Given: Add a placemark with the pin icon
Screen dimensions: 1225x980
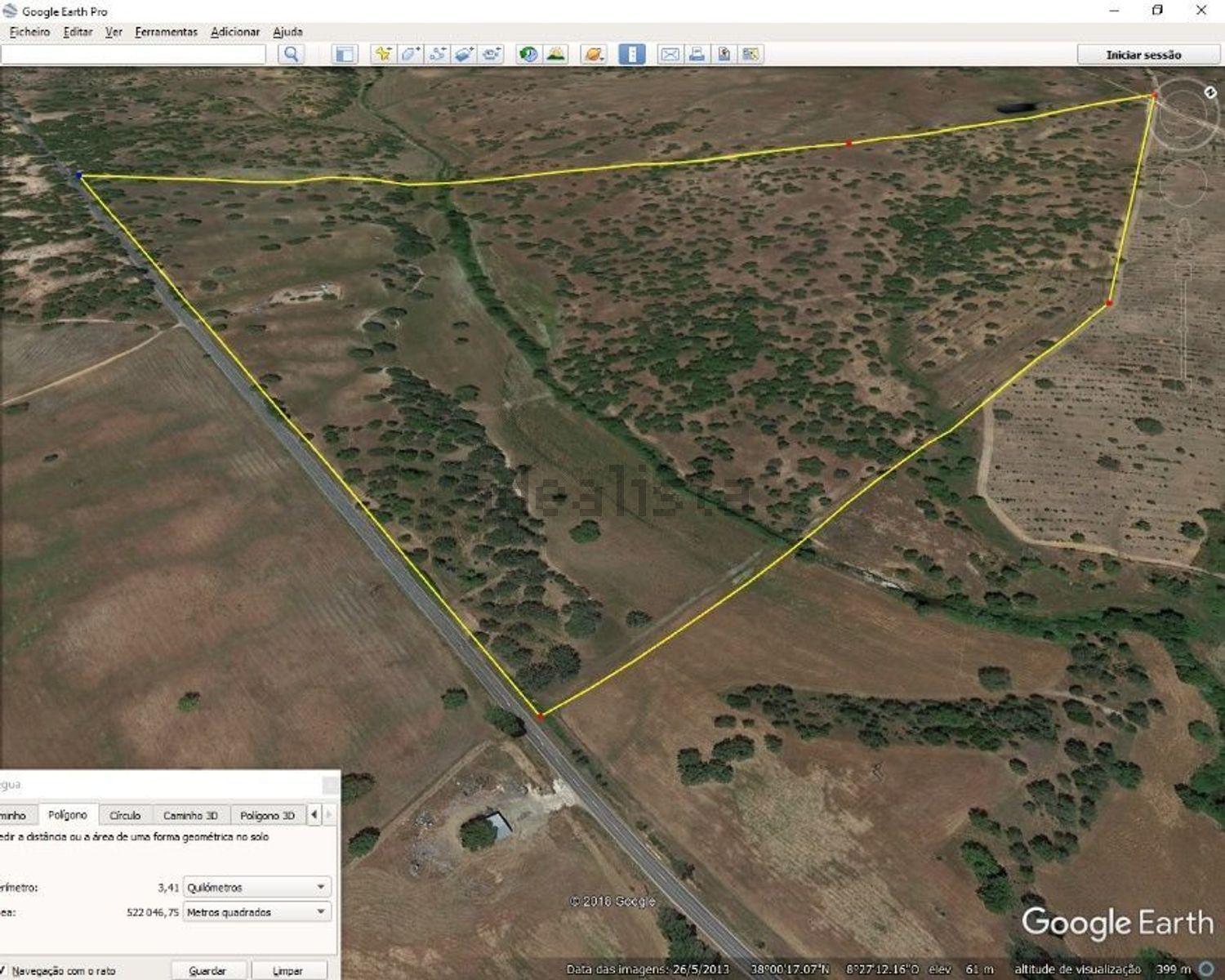Looking at the screenshot, I should pos(382,55).
